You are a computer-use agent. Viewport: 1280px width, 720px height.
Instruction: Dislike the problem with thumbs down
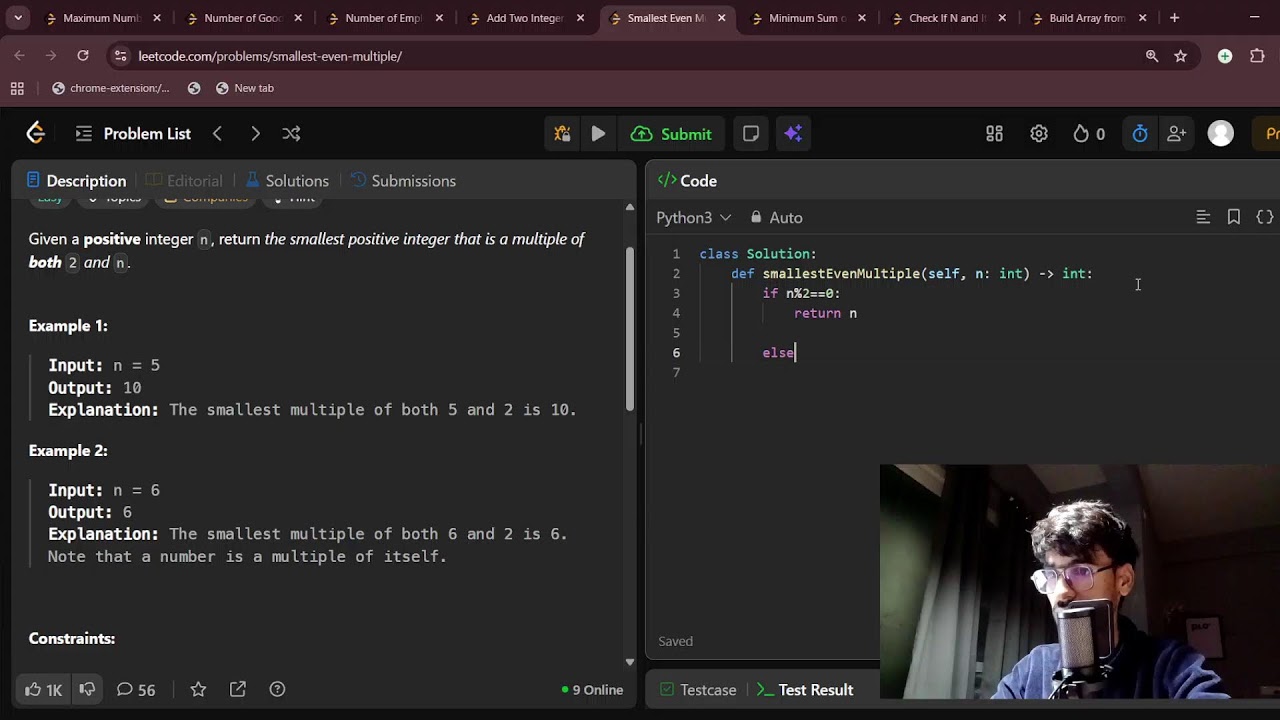(87, 690)
